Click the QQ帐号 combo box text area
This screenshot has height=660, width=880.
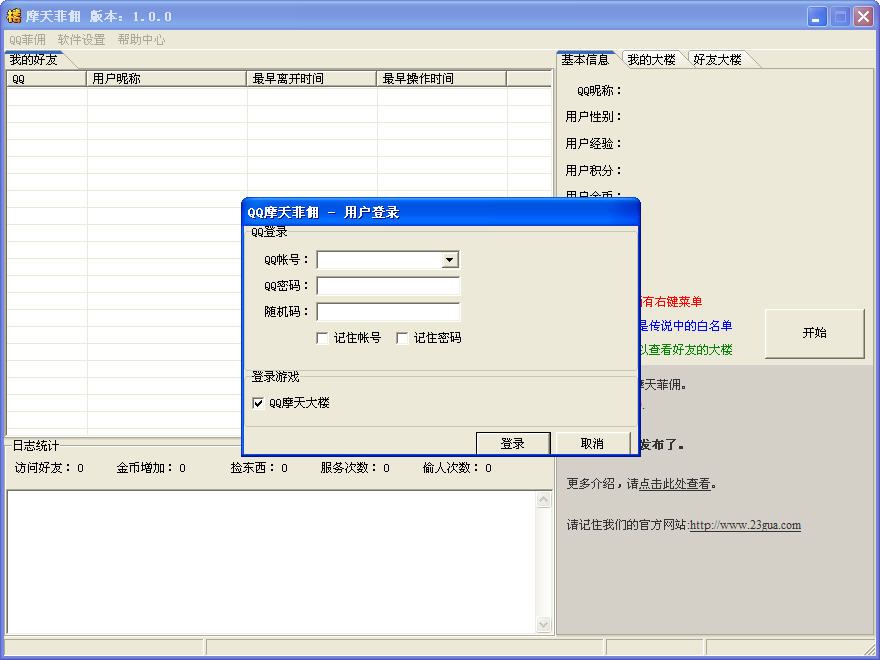[x=380, y=260]
